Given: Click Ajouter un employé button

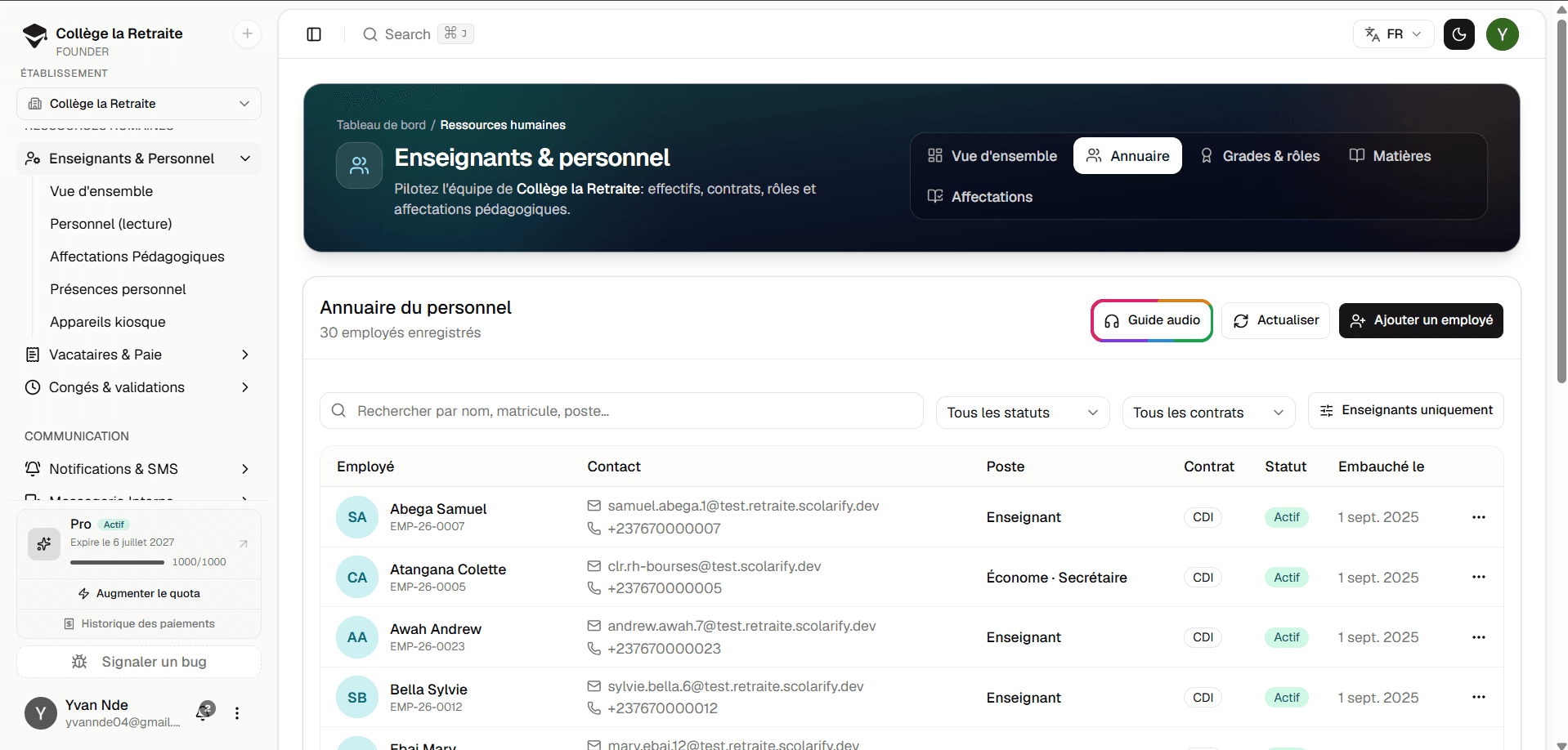Looking at the screenshot, I should [1421, 320].
